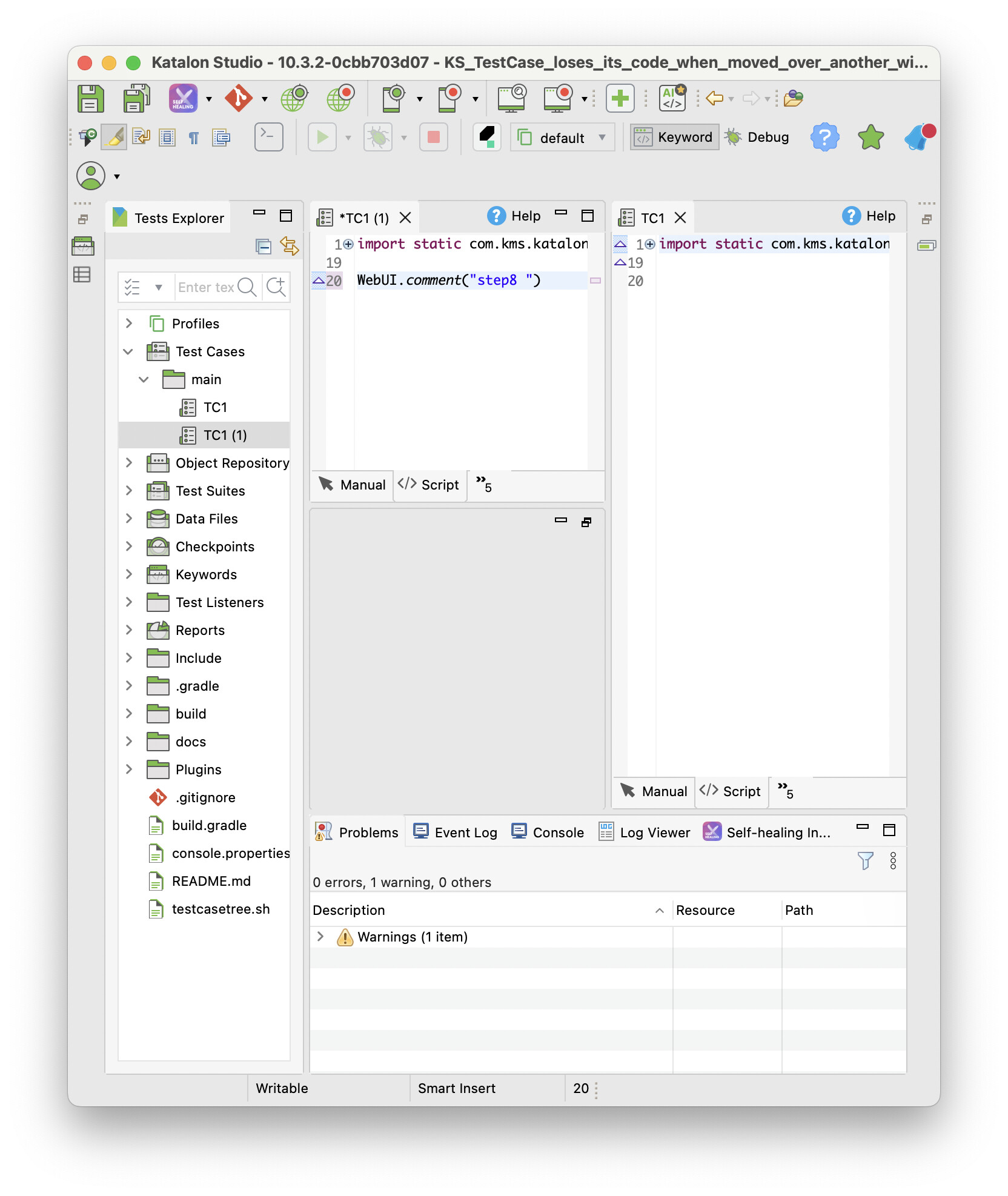Screen dimensions: 1008x1196
Task: Open the blue Help question mark icon
Action: [824, 138]
